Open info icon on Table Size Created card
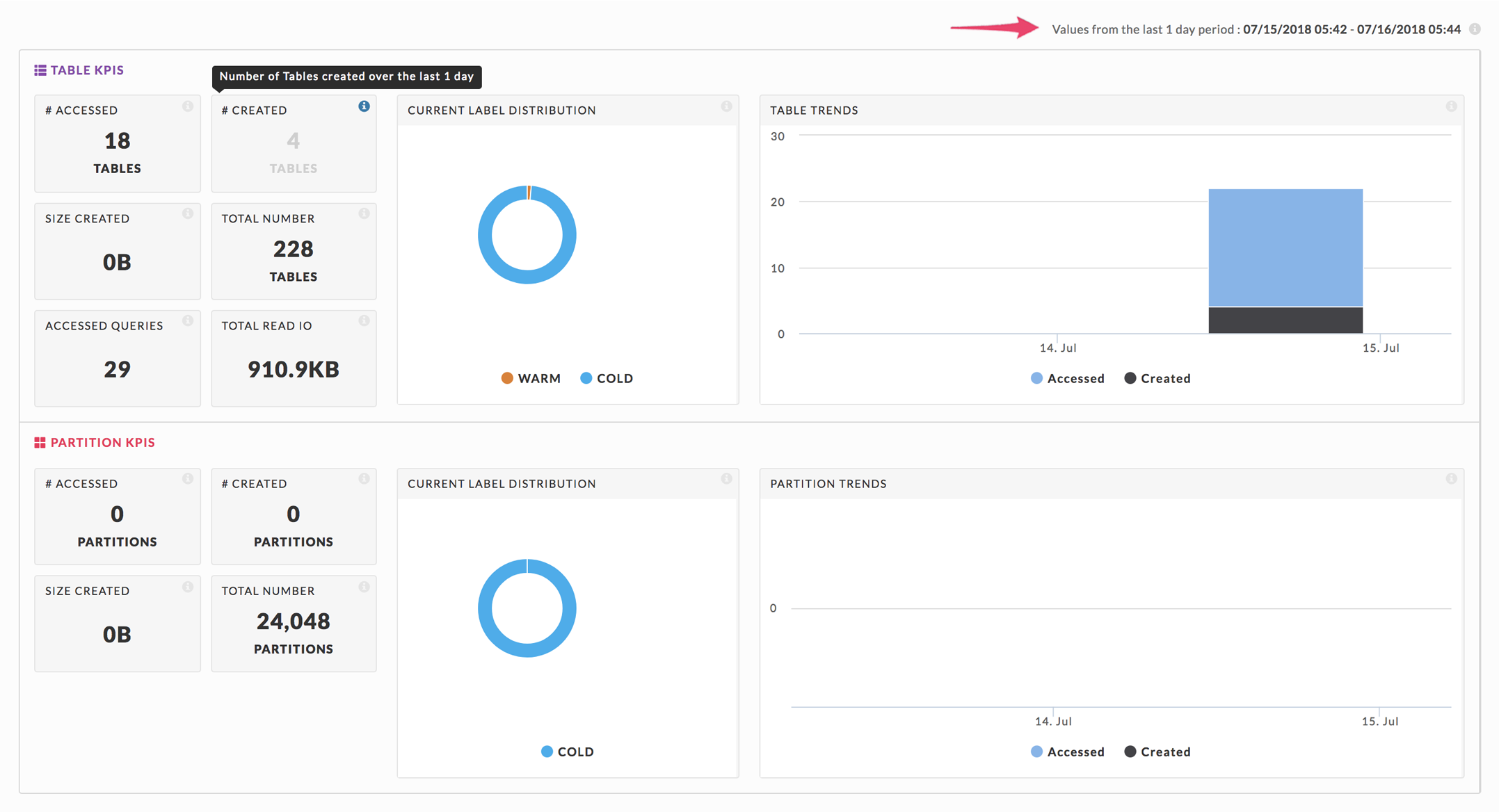This screenshot has height=812, width=1499. pos(188,214)
